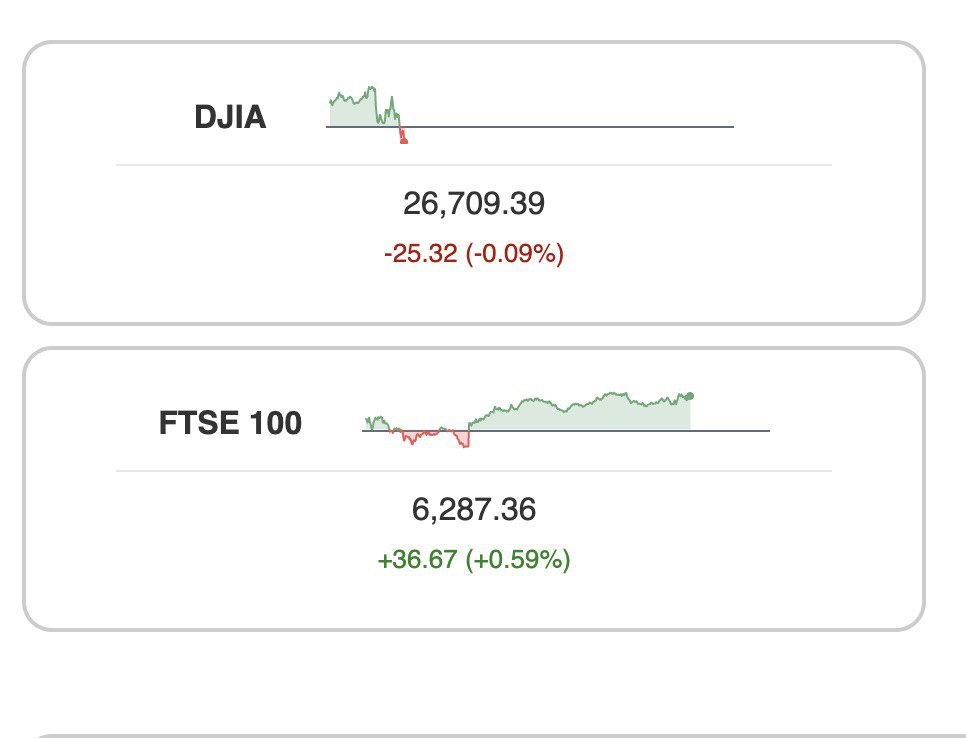Open the FTSE 100 index label
Screen dimensions: 966x738
pyautogui.click(x=230, y=424)
